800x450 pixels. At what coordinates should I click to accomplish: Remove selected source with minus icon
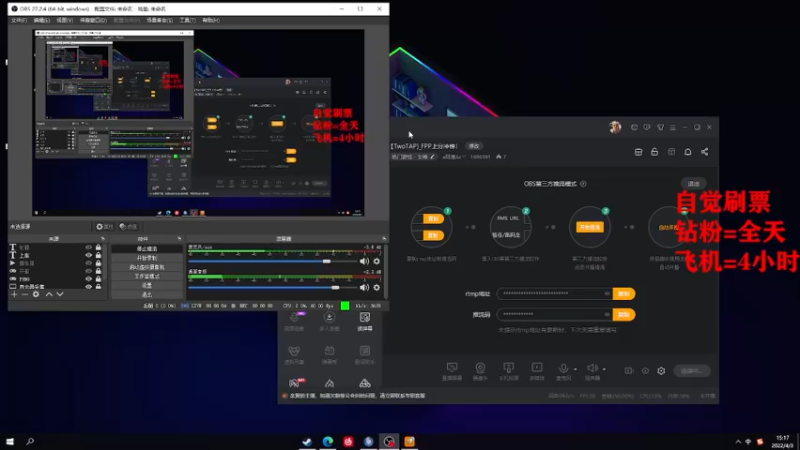tap(24, 294)
